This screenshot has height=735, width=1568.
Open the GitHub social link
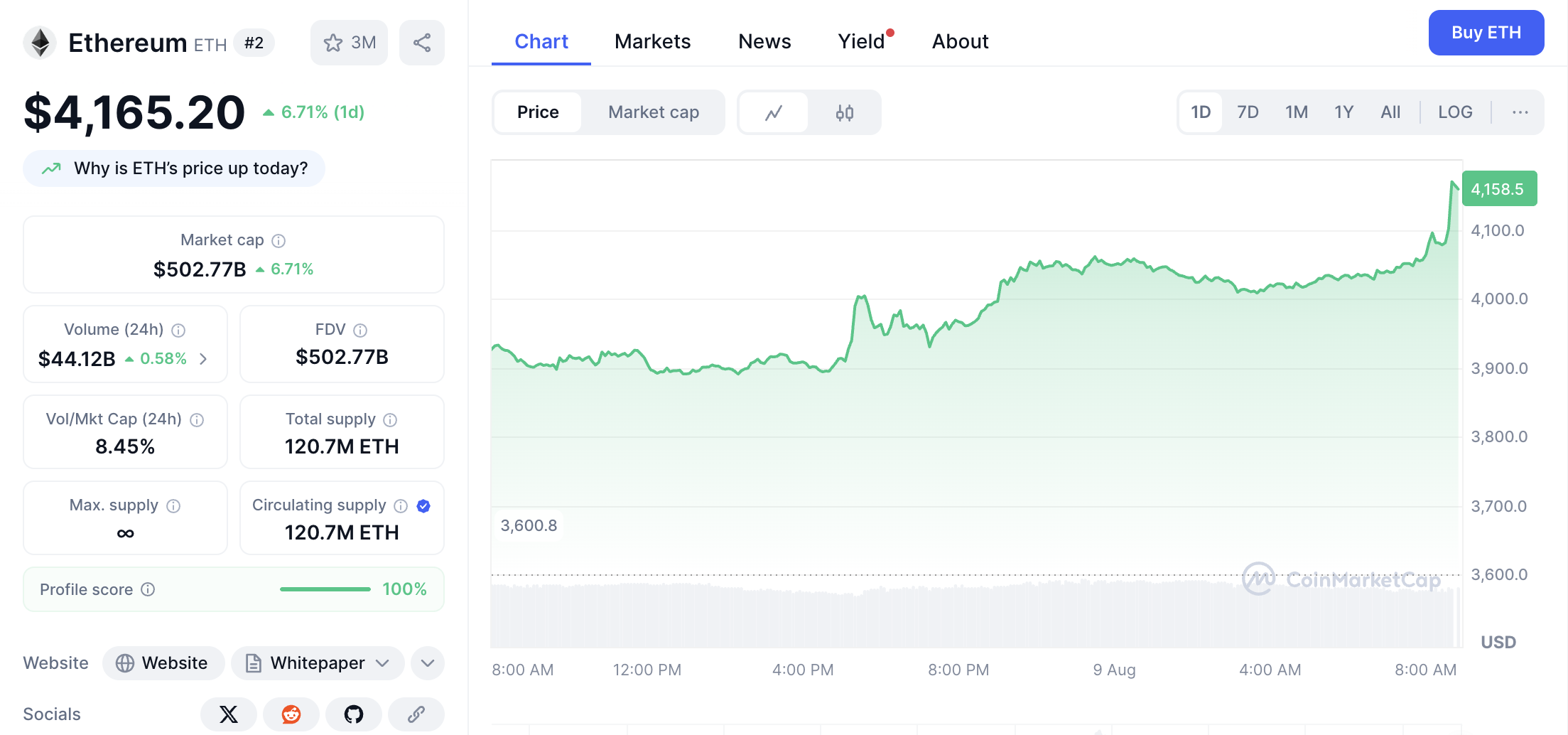point(354,714)
